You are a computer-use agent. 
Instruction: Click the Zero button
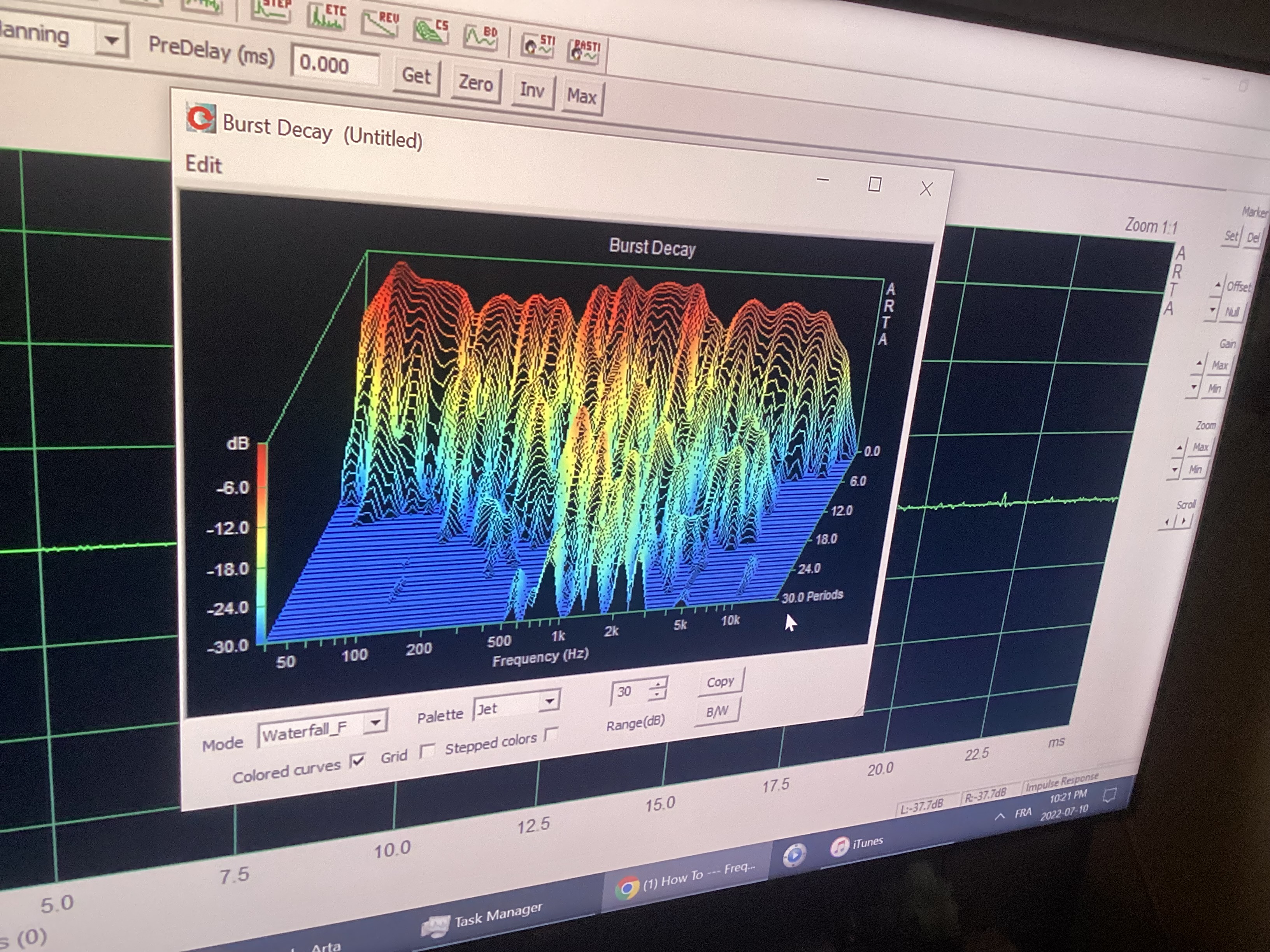(475, 83)
